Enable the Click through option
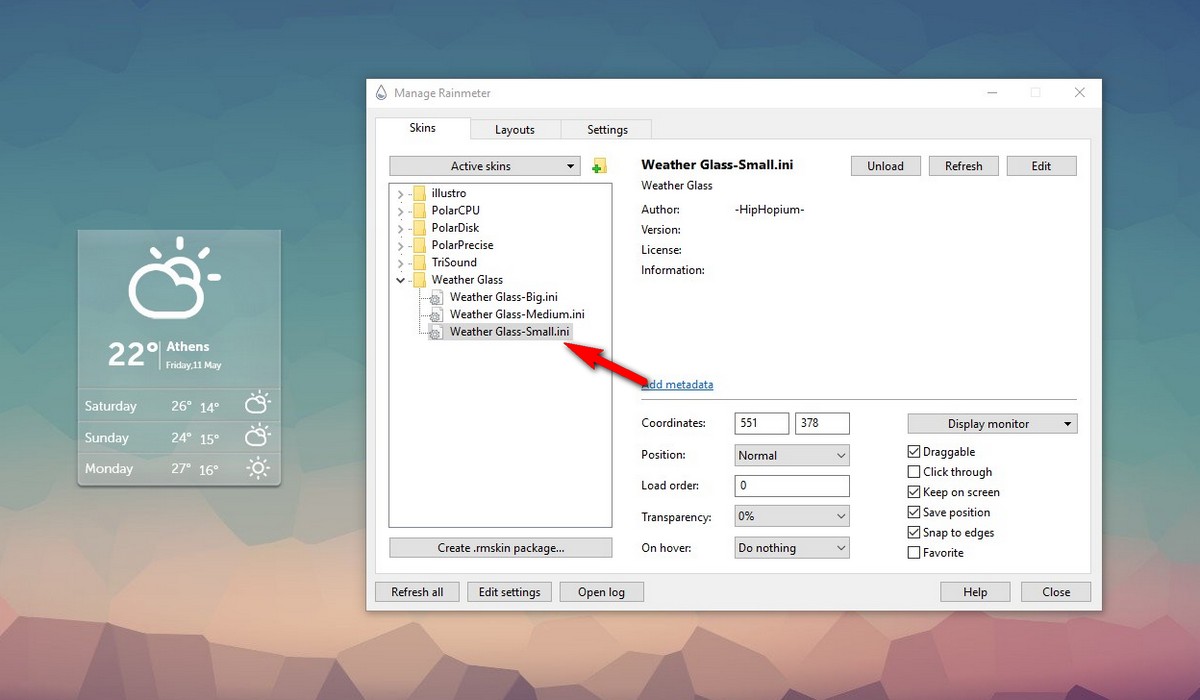This screenshot has height=700, width=1200. pos(913,471)
